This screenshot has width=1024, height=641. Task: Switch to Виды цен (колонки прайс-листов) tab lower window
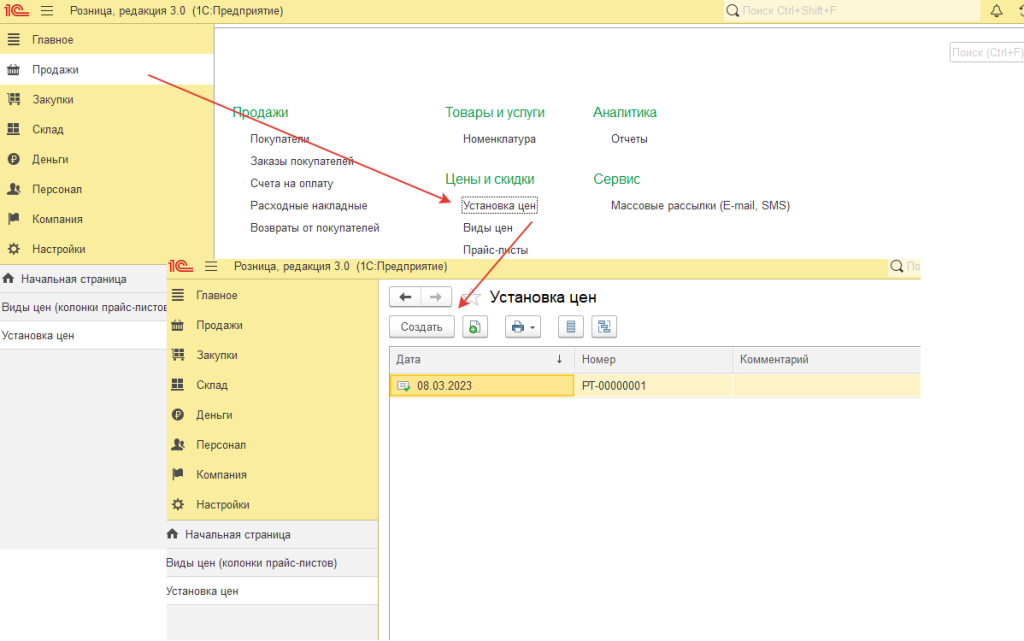tap(272, 563)
